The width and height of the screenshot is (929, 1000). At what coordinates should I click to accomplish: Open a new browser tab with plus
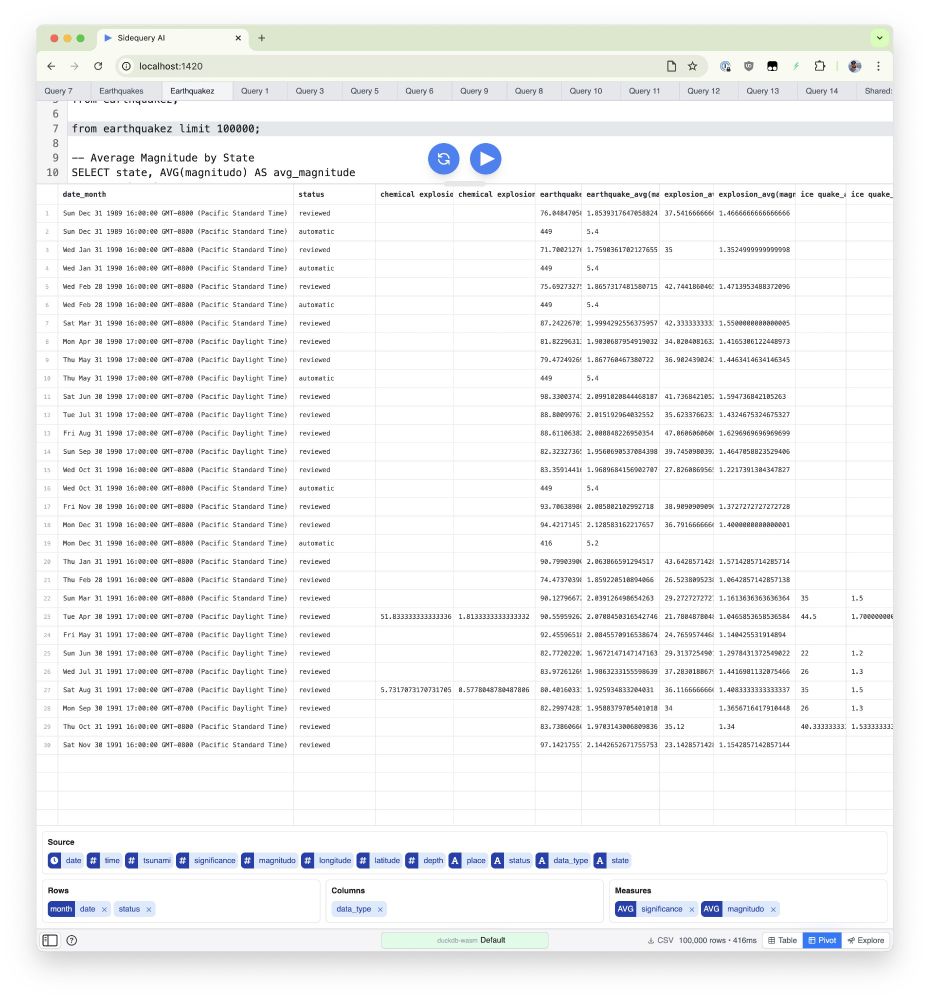tap(261, 38)
